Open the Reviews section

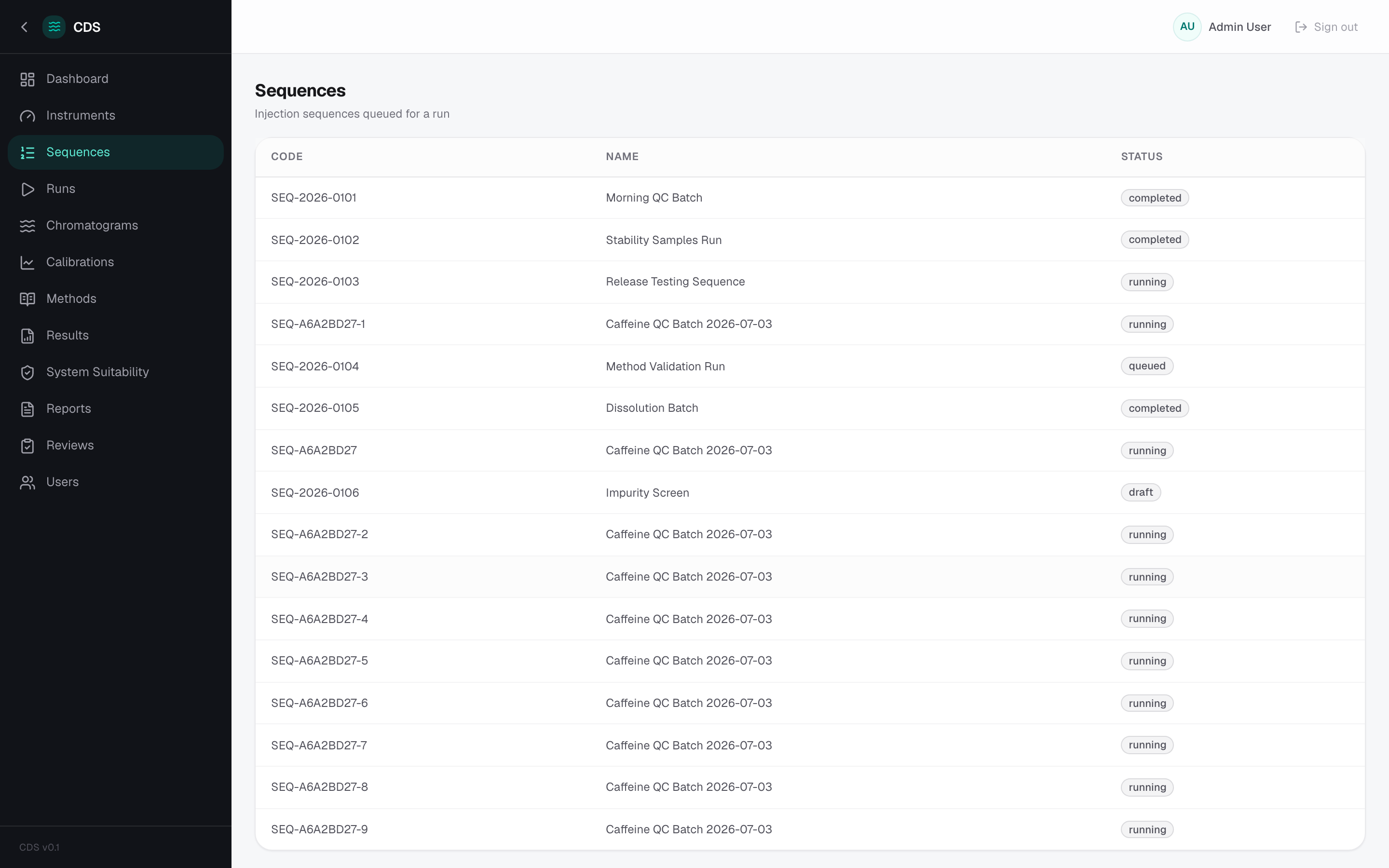[115, 446]
